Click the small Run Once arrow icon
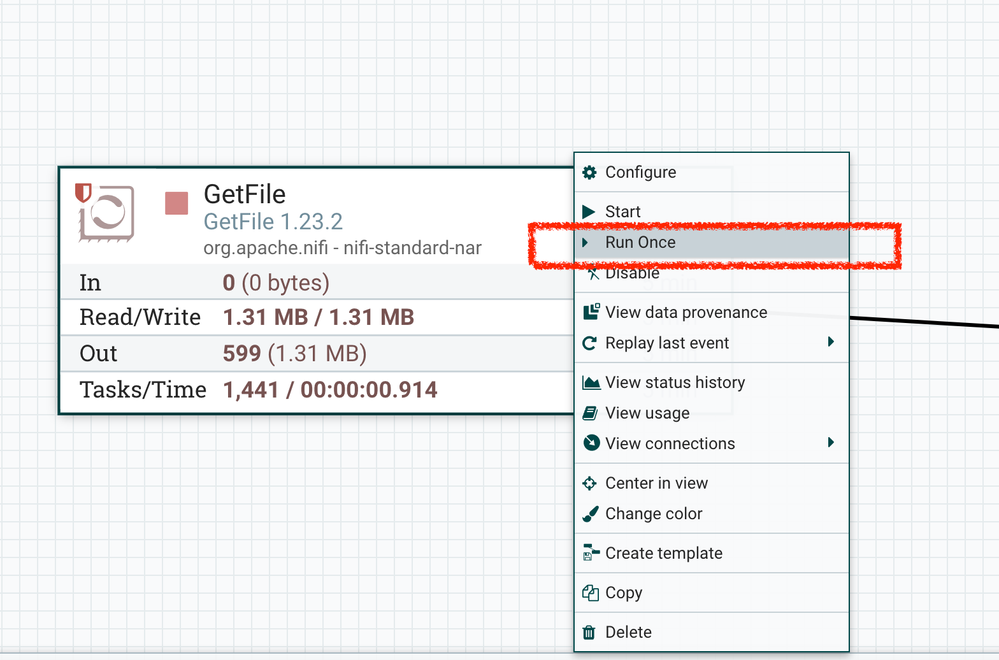This screenshot has height=660, width=999. [x=585, y=242]
